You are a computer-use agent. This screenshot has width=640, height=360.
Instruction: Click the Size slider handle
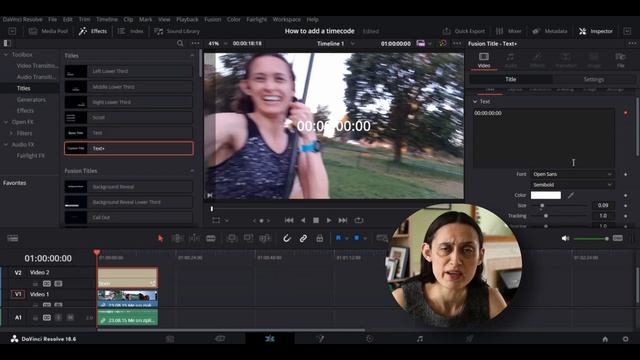[542, 206]
